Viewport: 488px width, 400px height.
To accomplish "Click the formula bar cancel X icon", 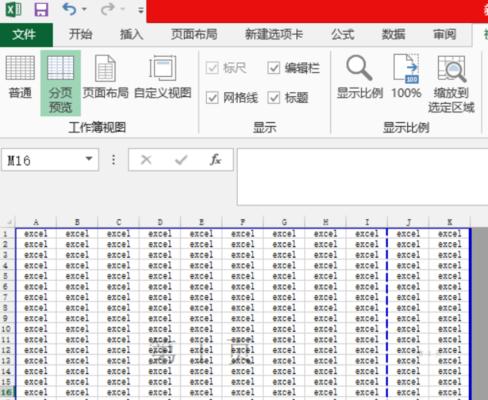I will pos(146,160).
